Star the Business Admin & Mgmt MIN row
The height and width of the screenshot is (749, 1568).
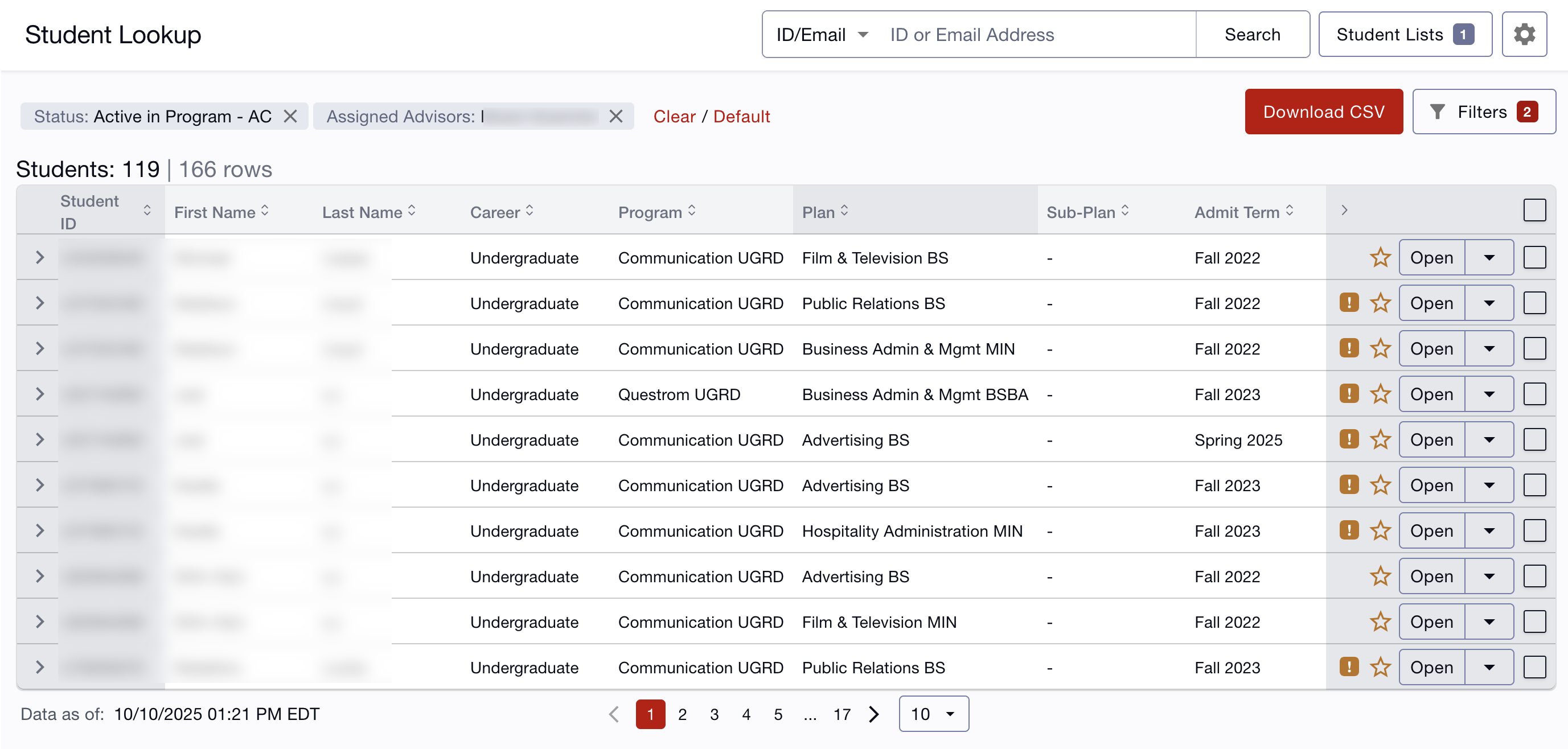[1380, 349]
